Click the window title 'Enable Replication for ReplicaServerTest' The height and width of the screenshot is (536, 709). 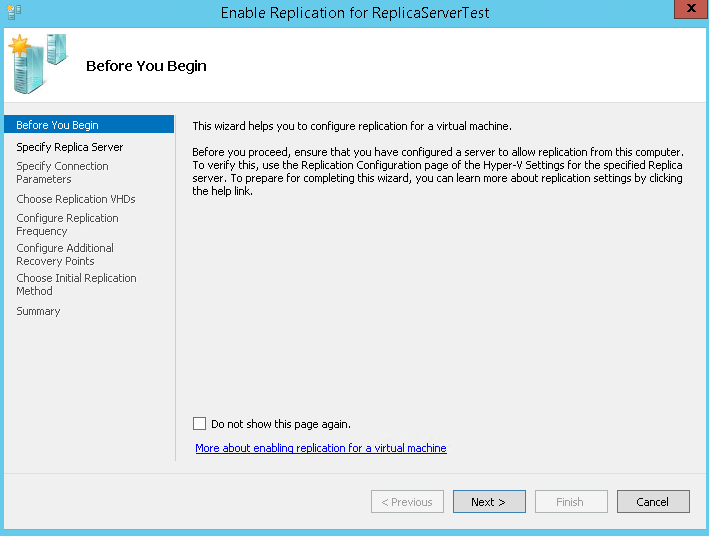point(355,13)
